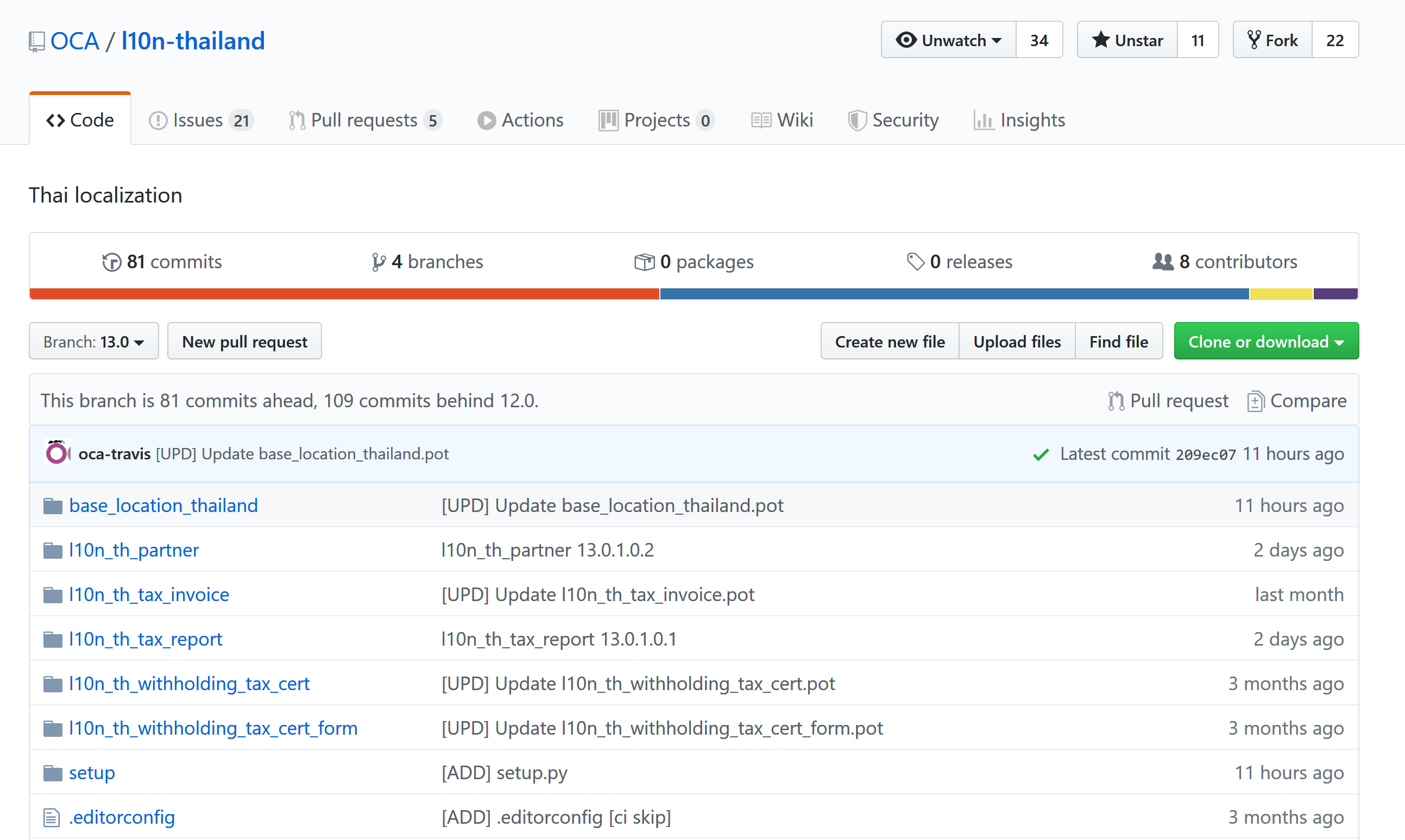Click the Fork count 22
This screenshot has width=1405, height=840.
tap(1334, 40)
